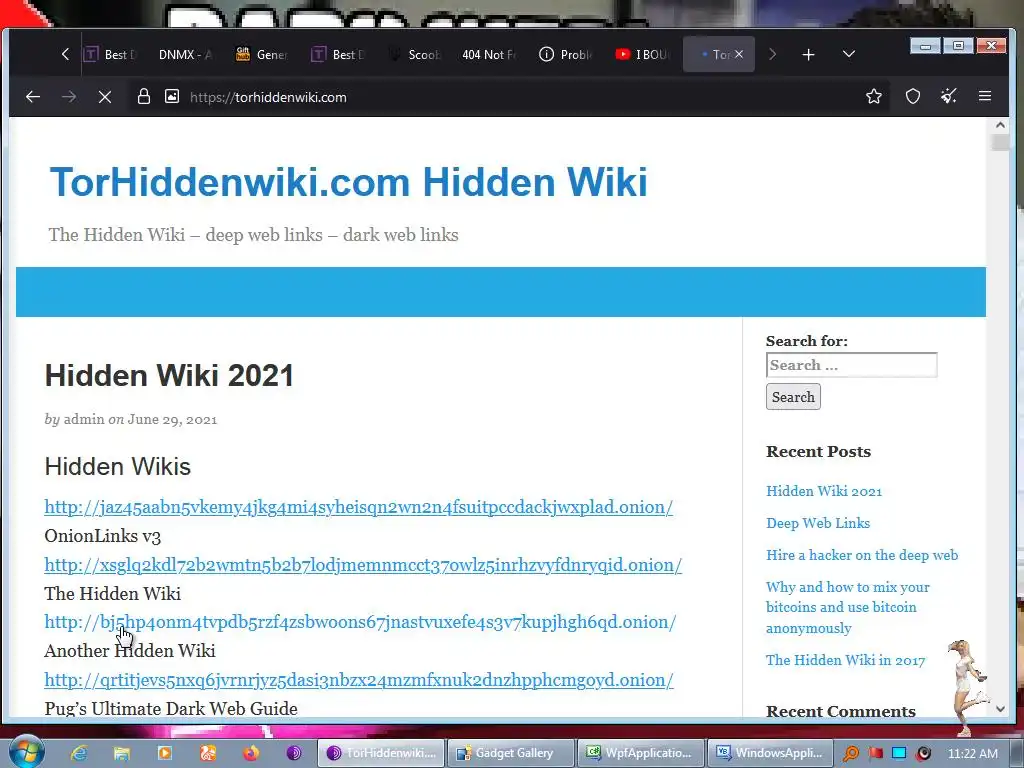
Task: Open Why and how to mix your bitcoins post
Action: (x=848, y=607)
